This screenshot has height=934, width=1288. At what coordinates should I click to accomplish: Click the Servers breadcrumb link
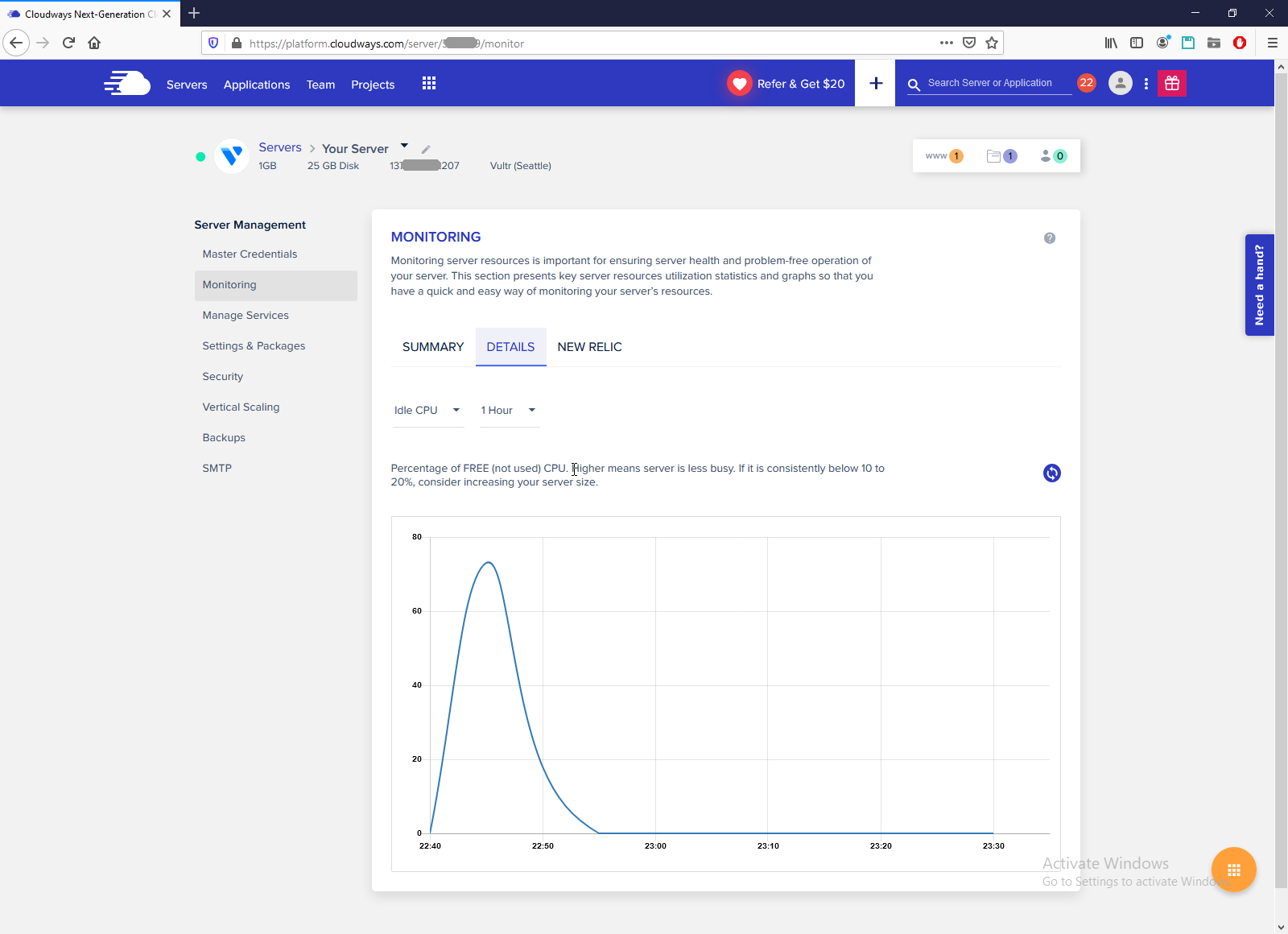280,147
